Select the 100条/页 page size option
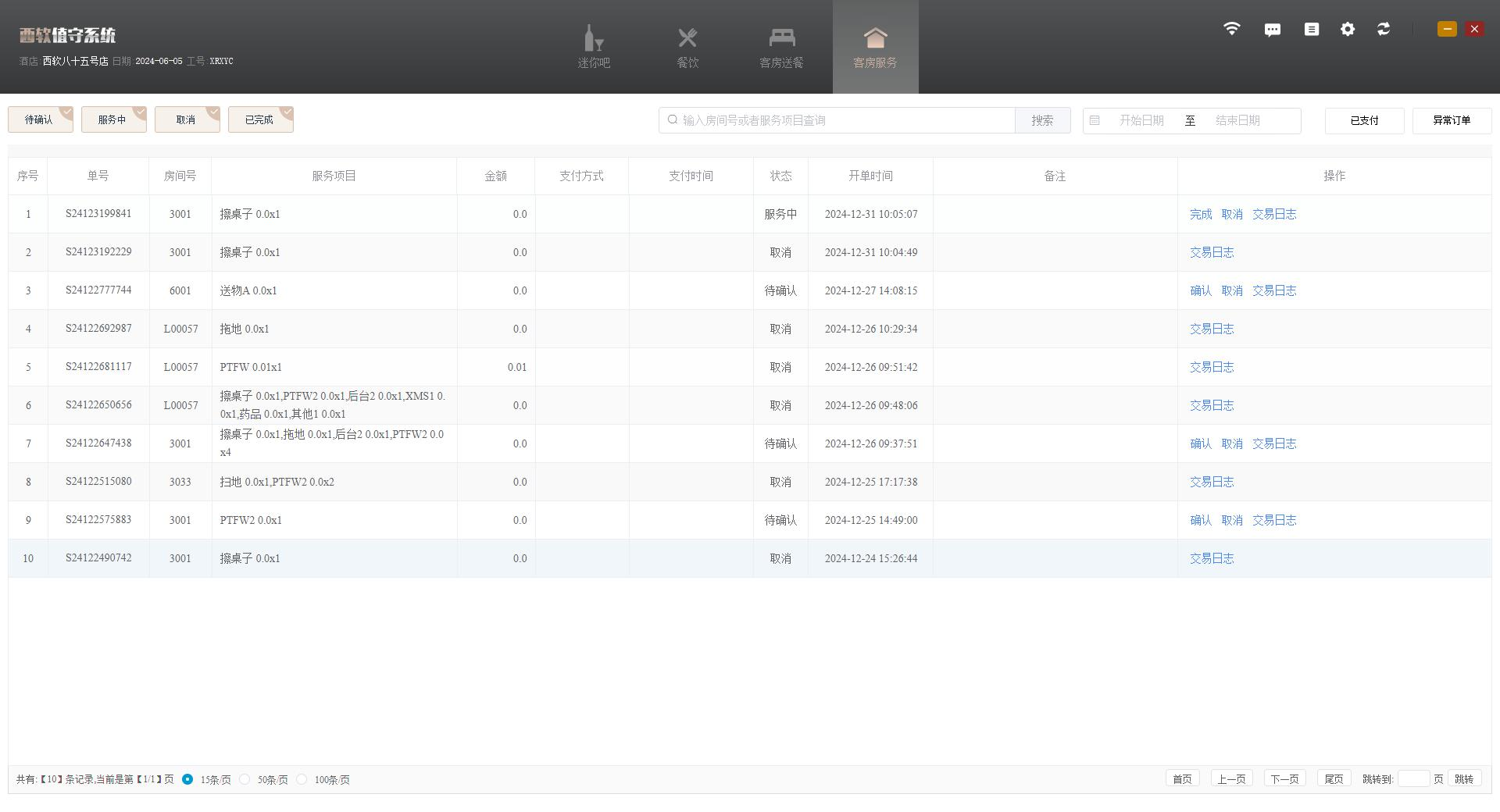The image size is (1500, 812). [x=302, y=779]
